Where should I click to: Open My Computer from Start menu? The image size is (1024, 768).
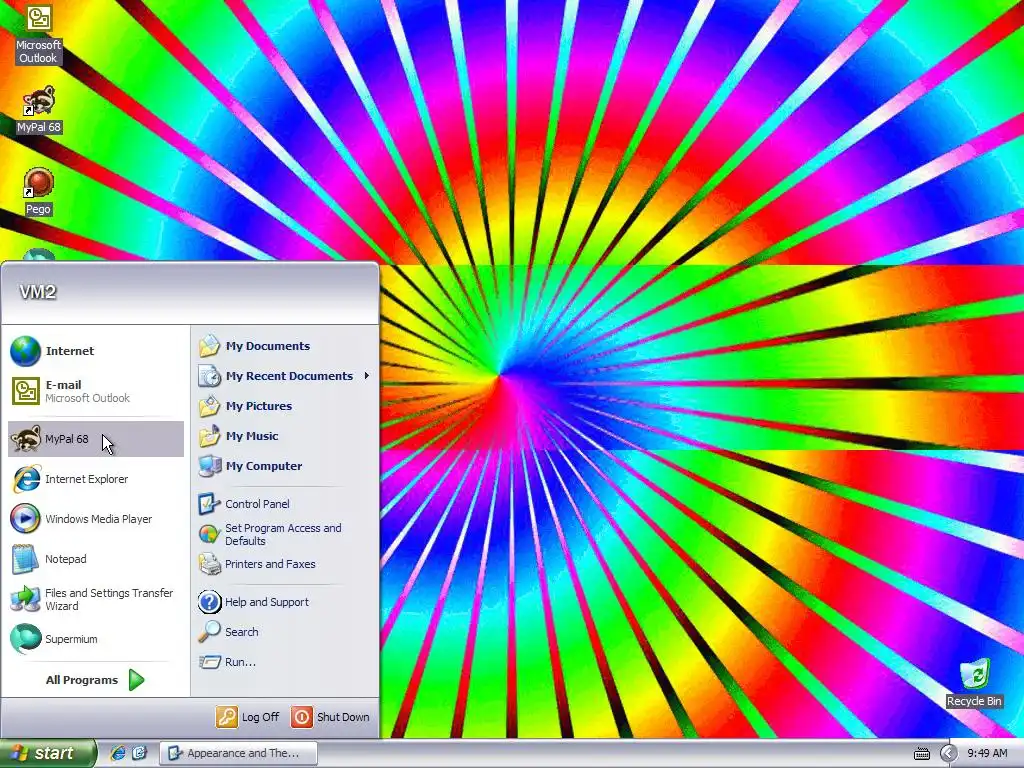(x=285, y=466)
